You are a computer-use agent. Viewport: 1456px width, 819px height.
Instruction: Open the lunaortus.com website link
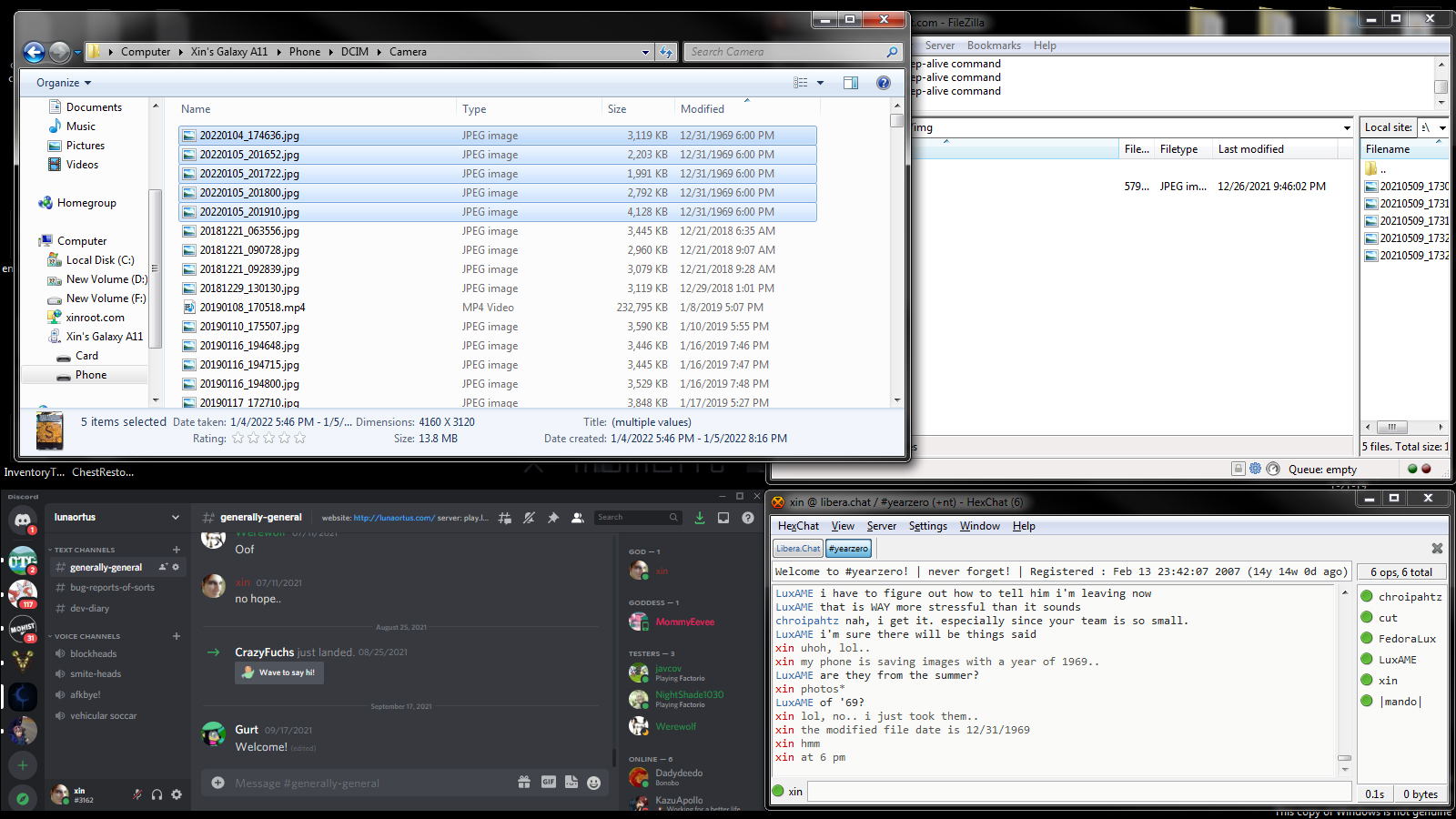click(393, 518)
